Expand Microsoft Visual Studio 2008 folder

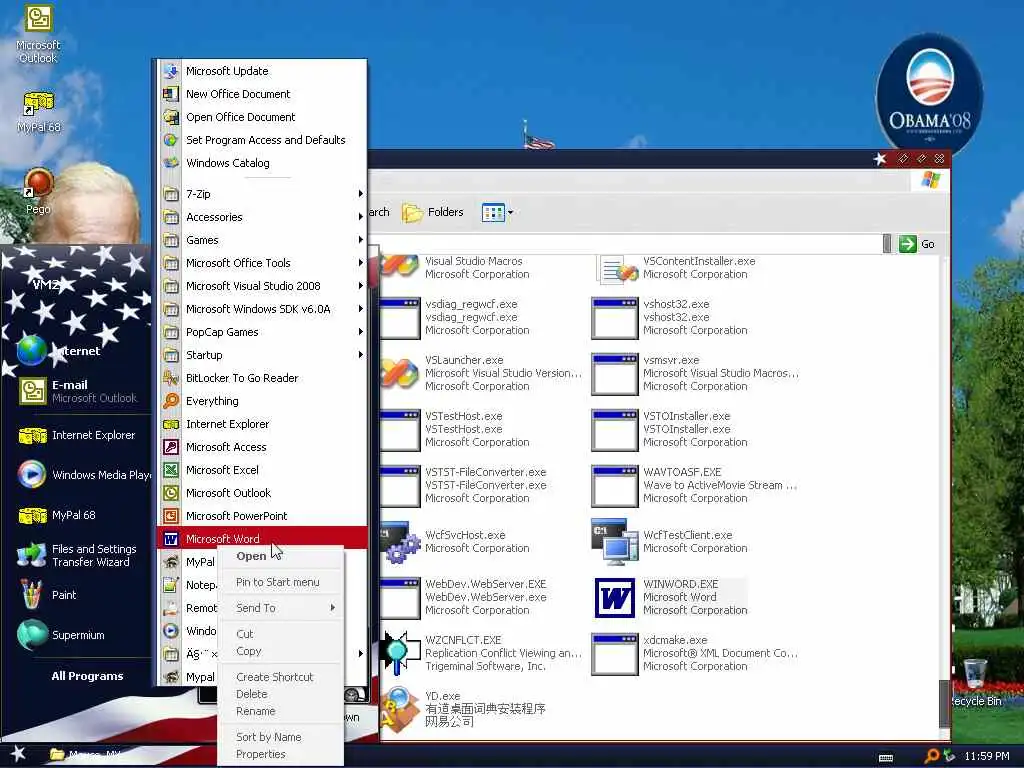(261, 285)
